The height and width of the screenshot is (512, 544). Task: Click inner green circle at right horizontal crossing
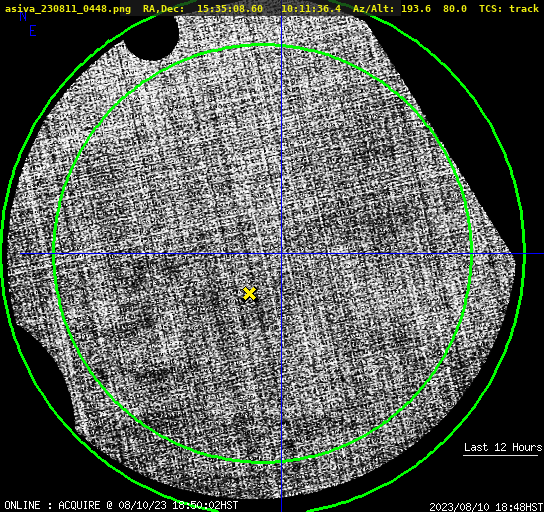(471, 254)
